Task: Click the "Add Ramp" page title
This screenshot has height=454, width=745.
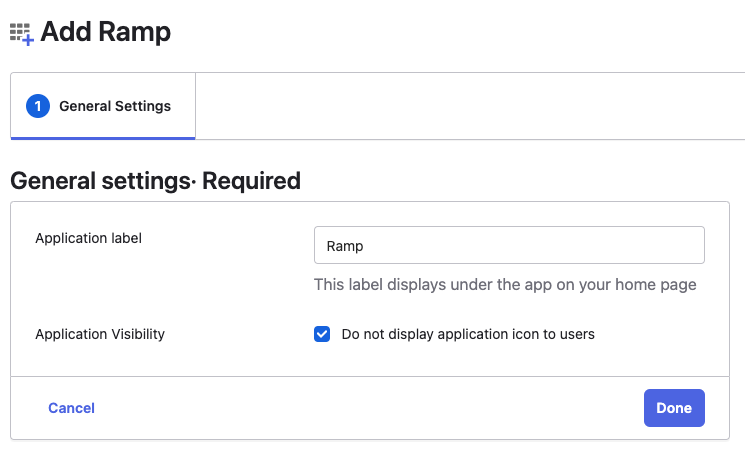Action: 105,32
